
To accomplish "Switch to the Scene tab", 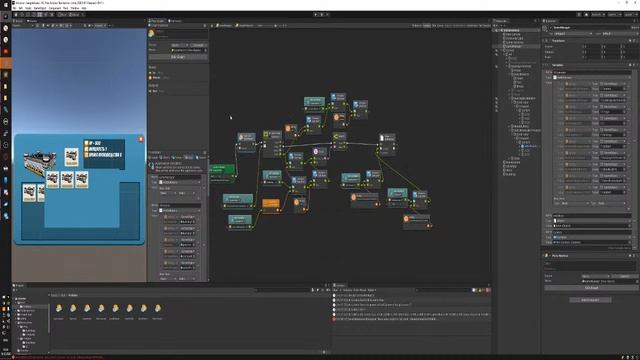I will click(19, 21).
